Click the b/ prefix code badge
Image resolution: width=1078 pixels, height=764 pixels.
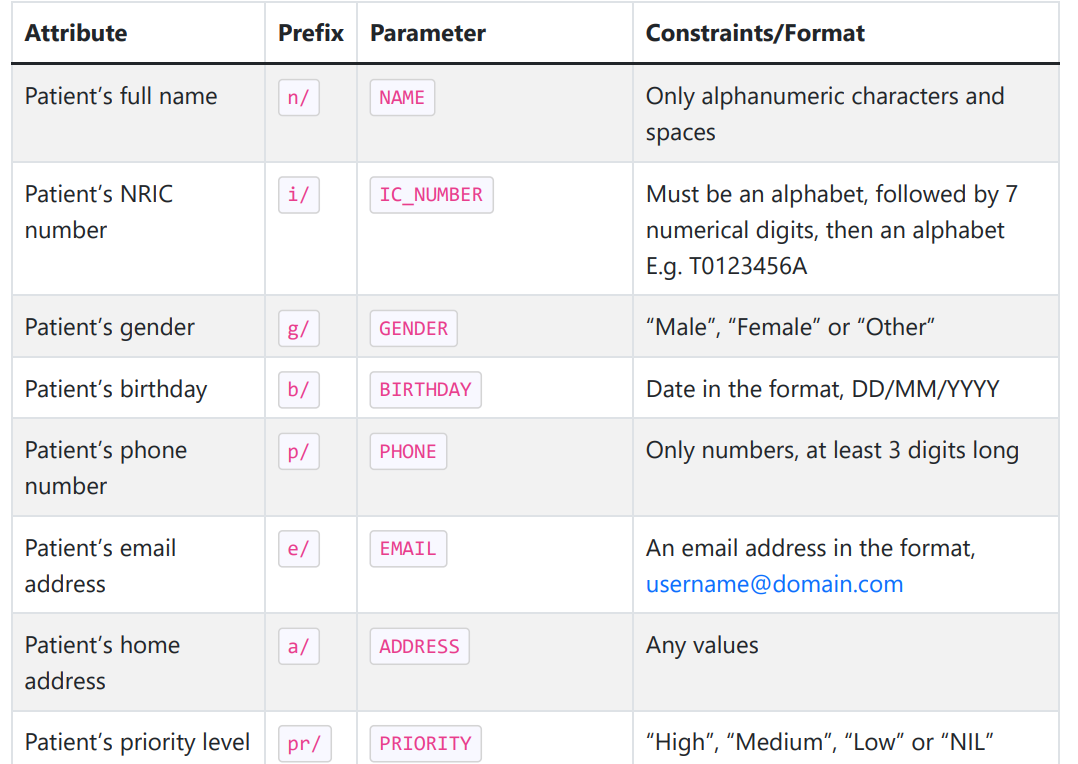[298, 390]
